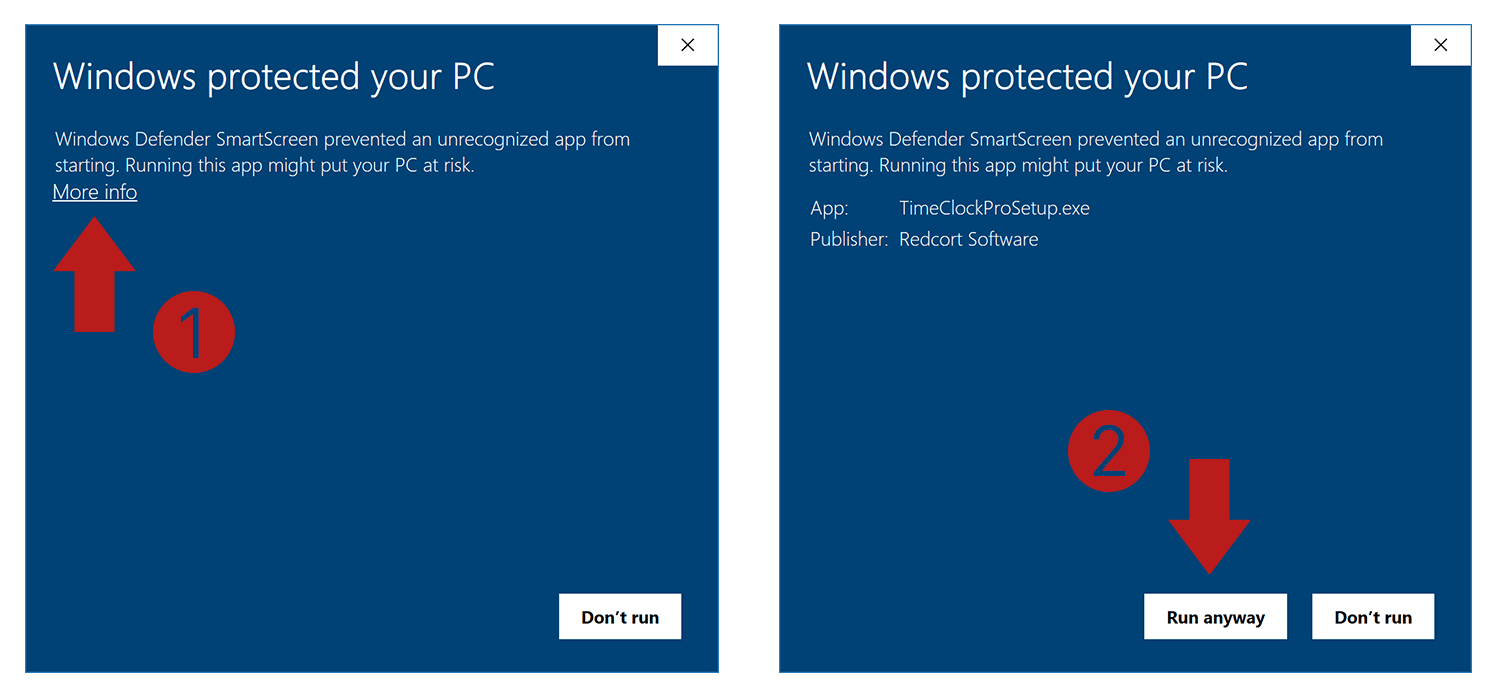Click the red numbered circle labeled 2
The width and height of the screenshot is (1500, 691).
[x=1109, y=451]
